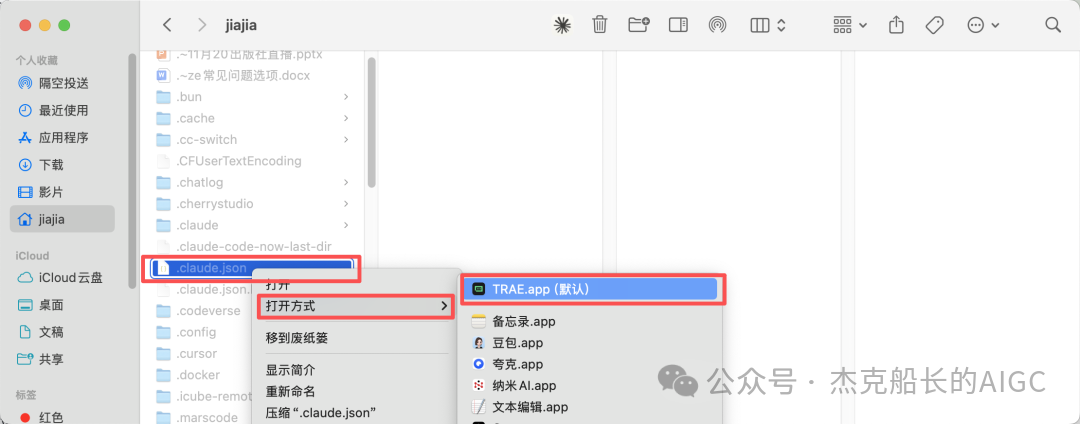
Task: Select the 红色 tag in sidebar
Action: 63,417
